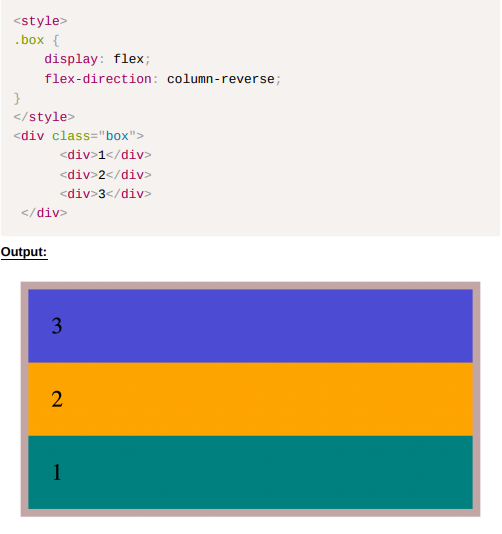Click the pinkish border of output box
The image size is (502, 534).
coord(250,286)
